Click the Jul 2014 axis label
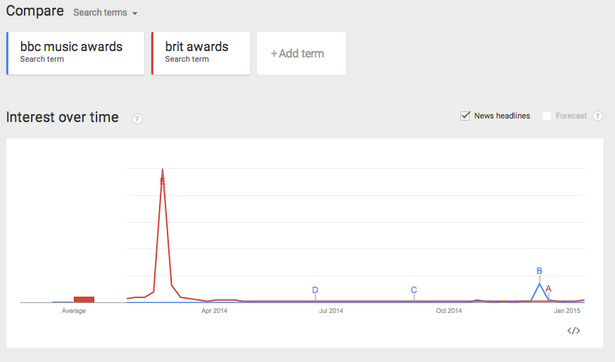Screen dimensions: 615x362 (x=331, y=311)
